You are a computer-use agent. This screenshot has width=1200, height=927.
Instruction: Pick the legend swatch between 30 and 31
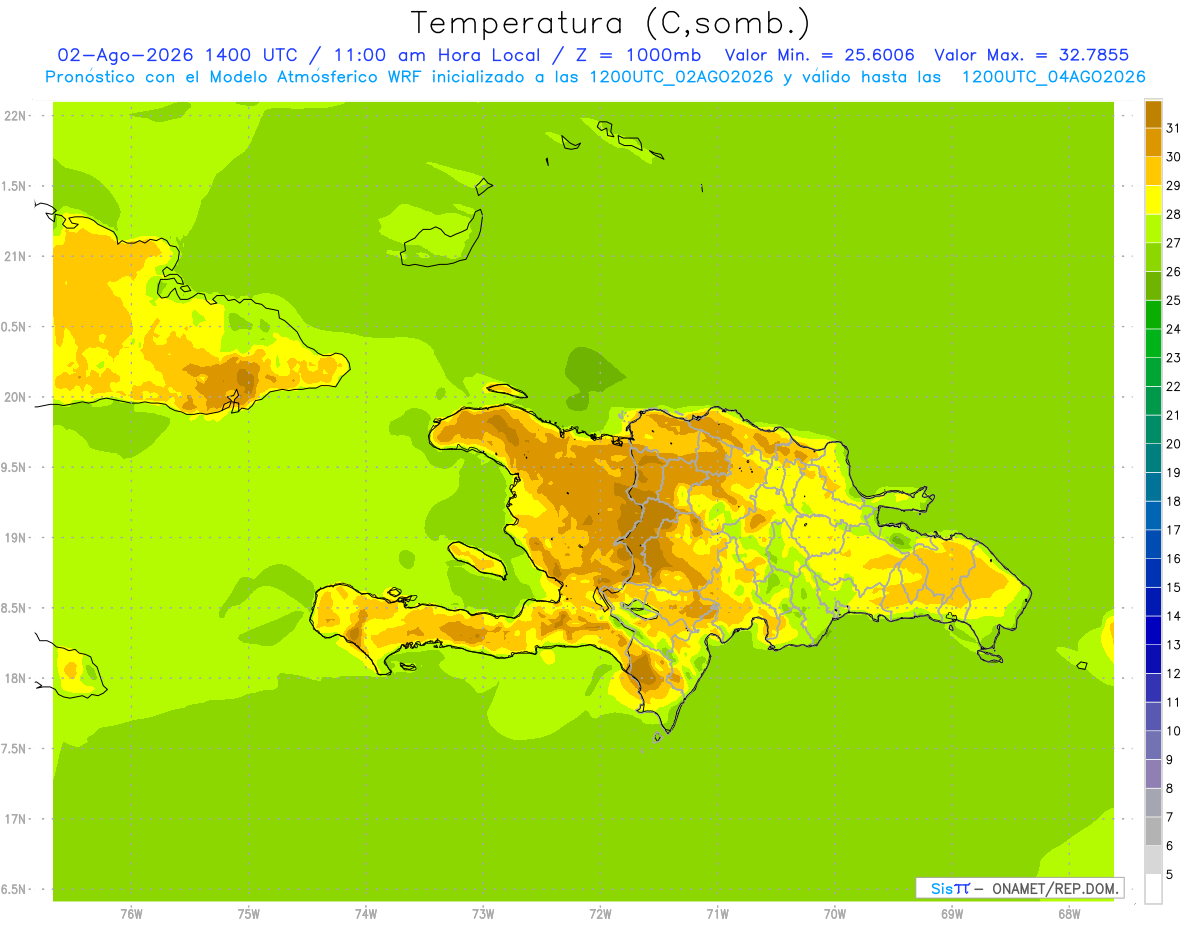[1153, 142]
